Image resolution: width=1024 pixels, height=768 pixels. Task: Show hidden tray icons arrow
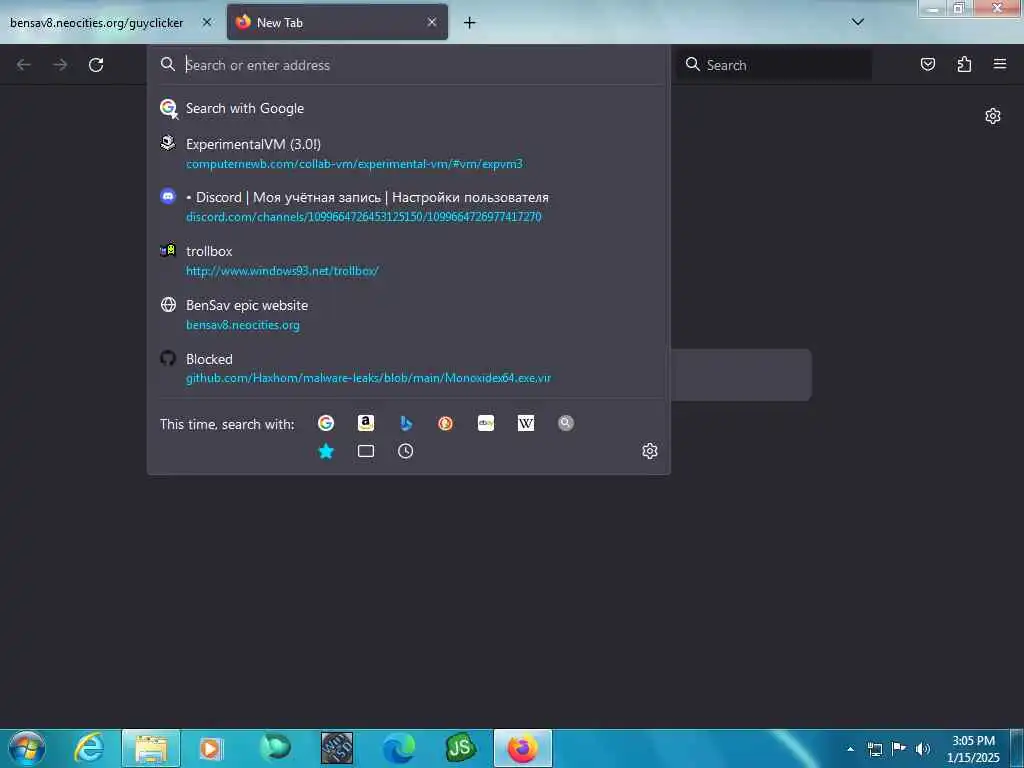pos(850,749)
